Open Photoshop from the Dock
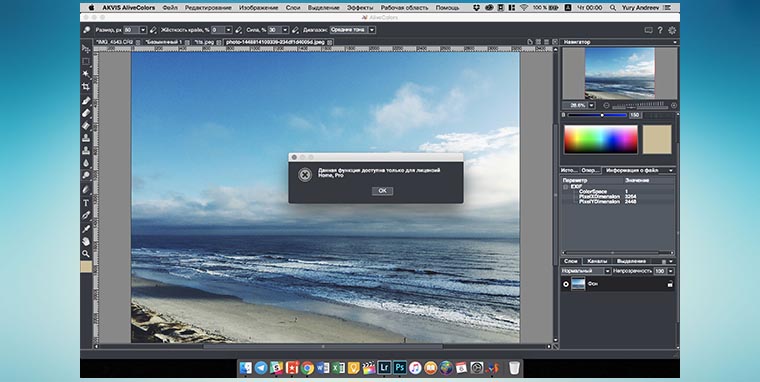Image resolution: width=760 pixels, height=382 pixels. [400, 368]
